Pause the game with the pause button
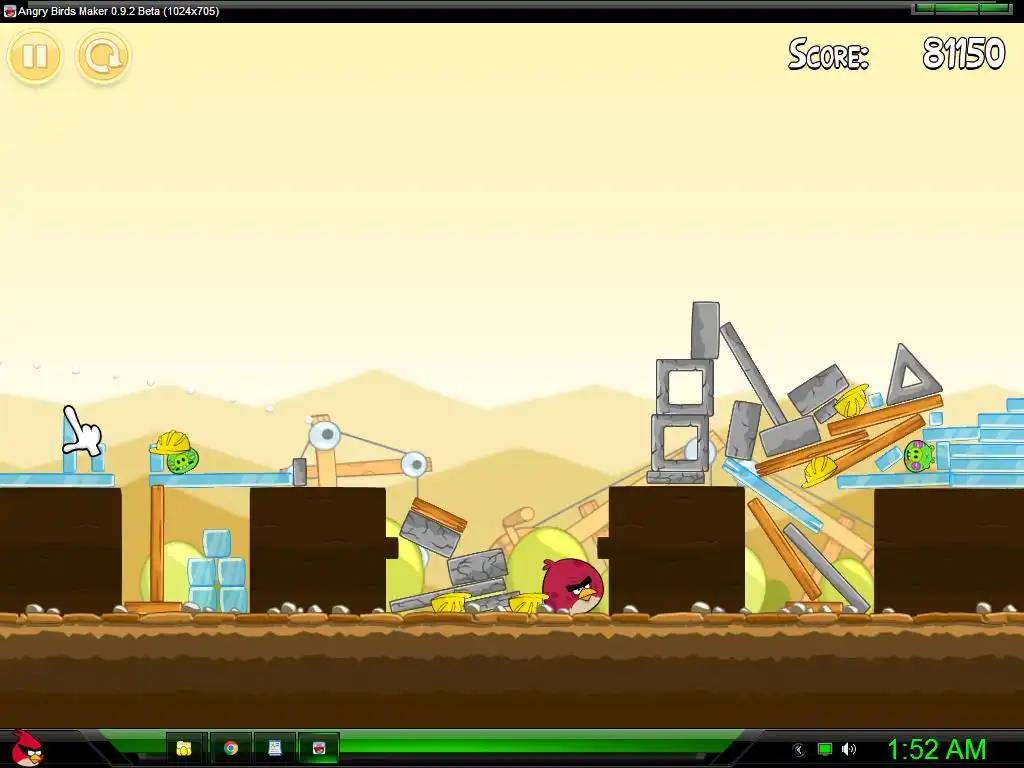 coord(35,57)
